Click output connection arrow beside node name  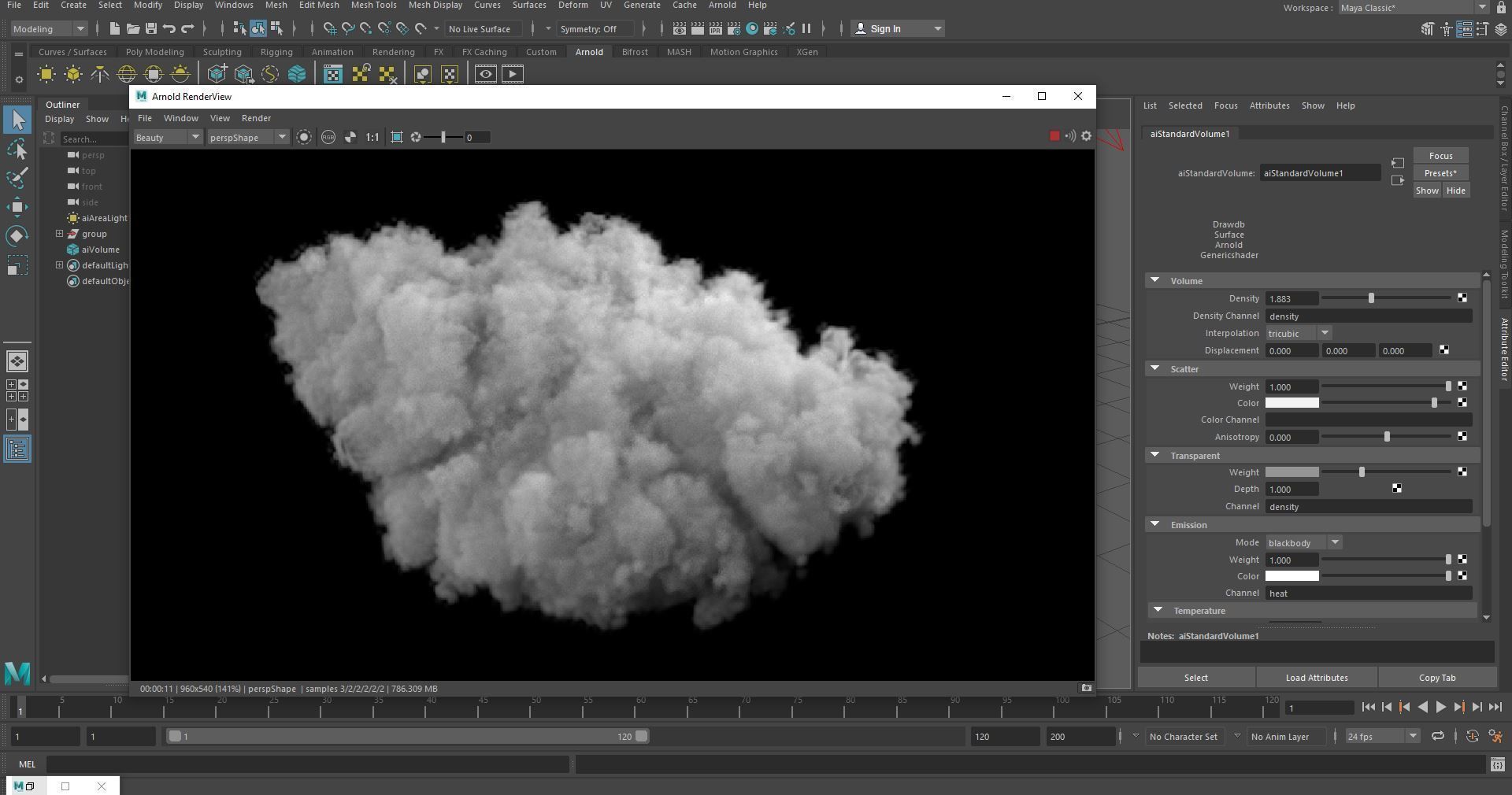point(1398,180)
